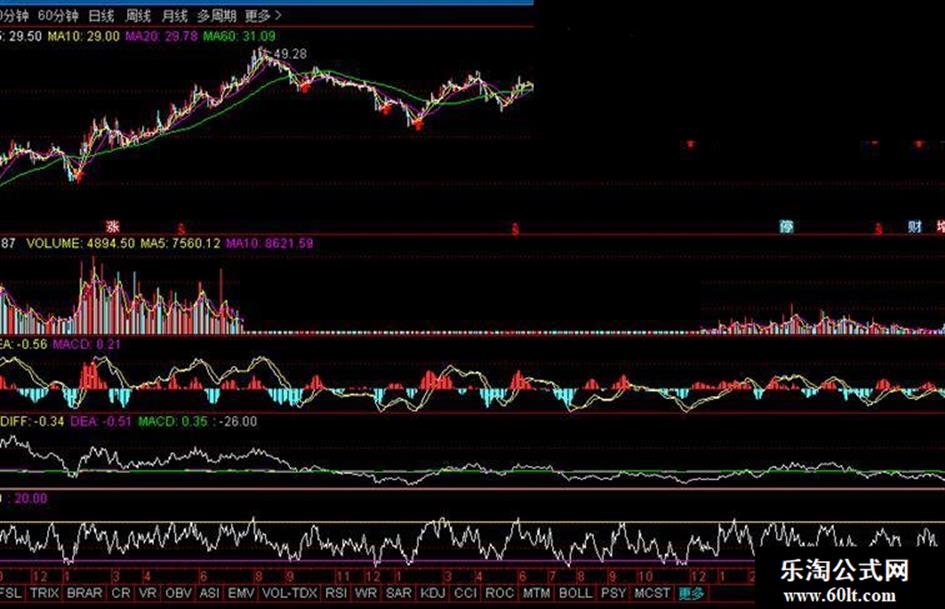Click the 财 financial marker icon

coord(915,227)
